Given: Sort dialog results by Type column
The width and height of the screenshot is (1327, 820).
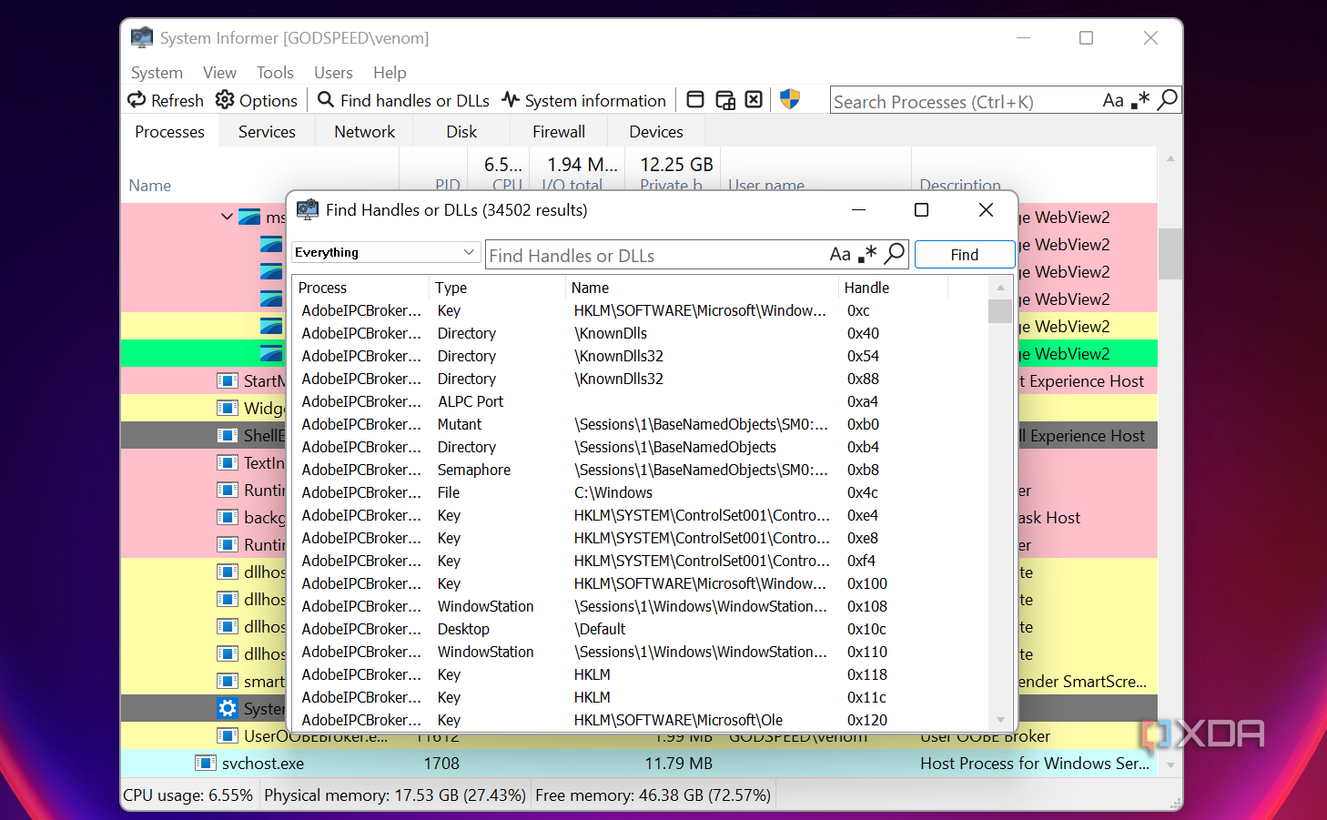Looking at the screenshot, I should coord(498,287).
